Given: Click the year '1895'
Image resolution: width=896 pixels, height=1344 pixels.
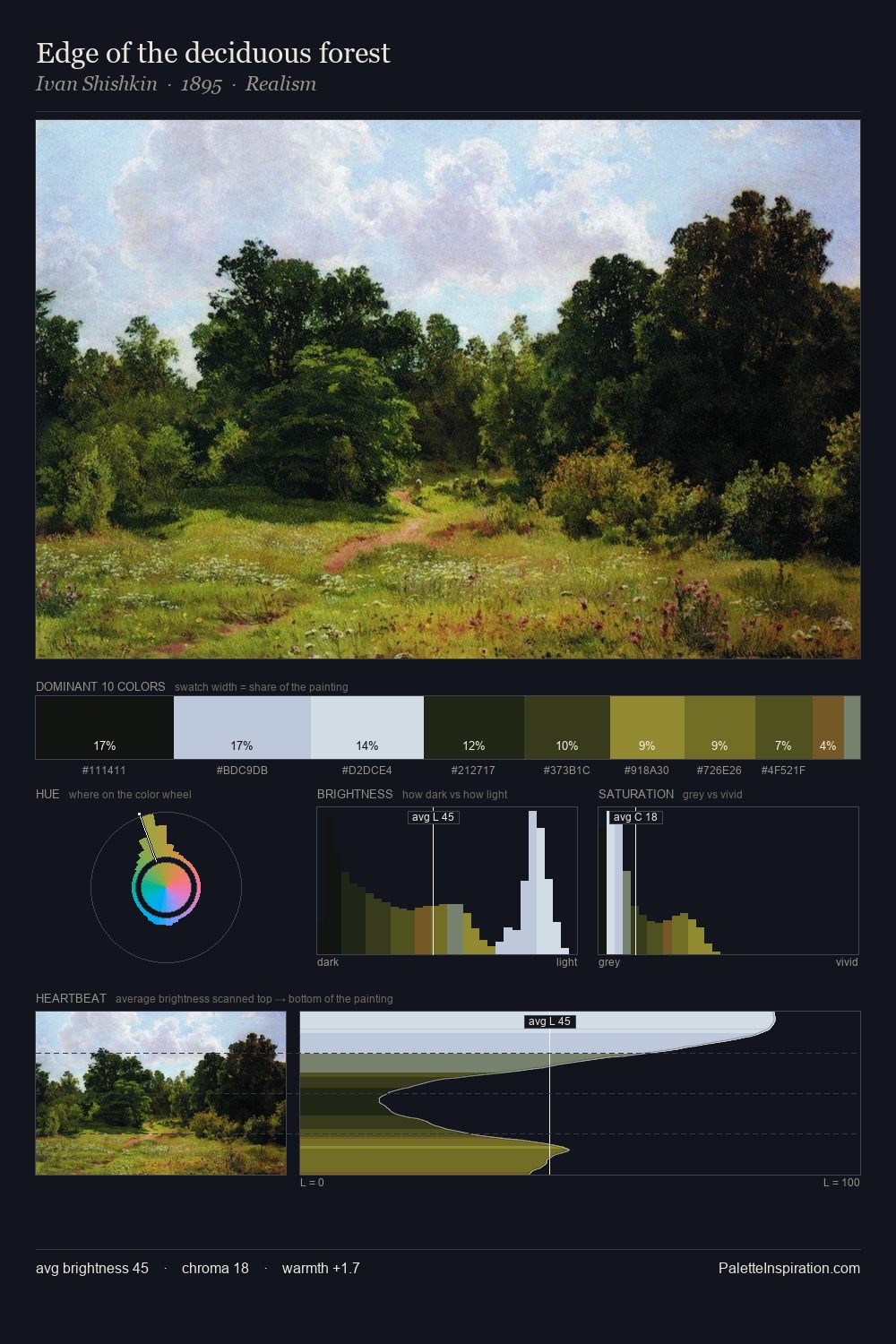Looking at the screenshot, I should [201, 84].
